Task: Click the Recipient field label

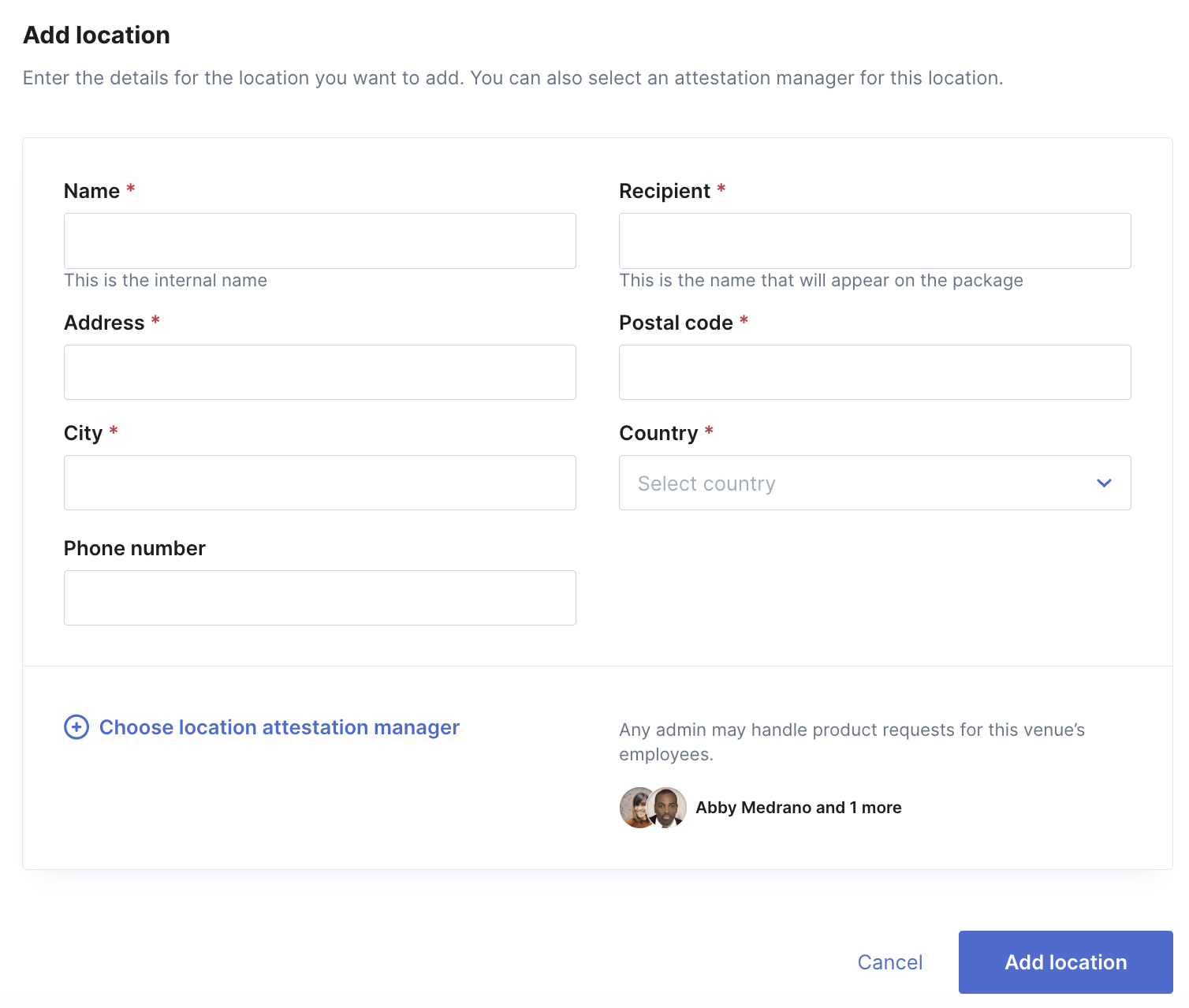Action: click(x=665, y=191)
